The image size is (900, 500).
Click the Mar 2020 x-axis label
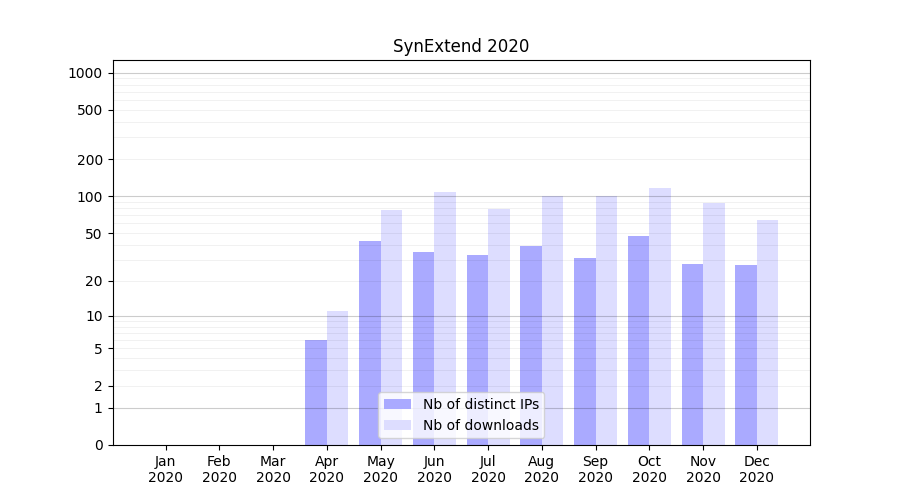[x=273, y=469]
